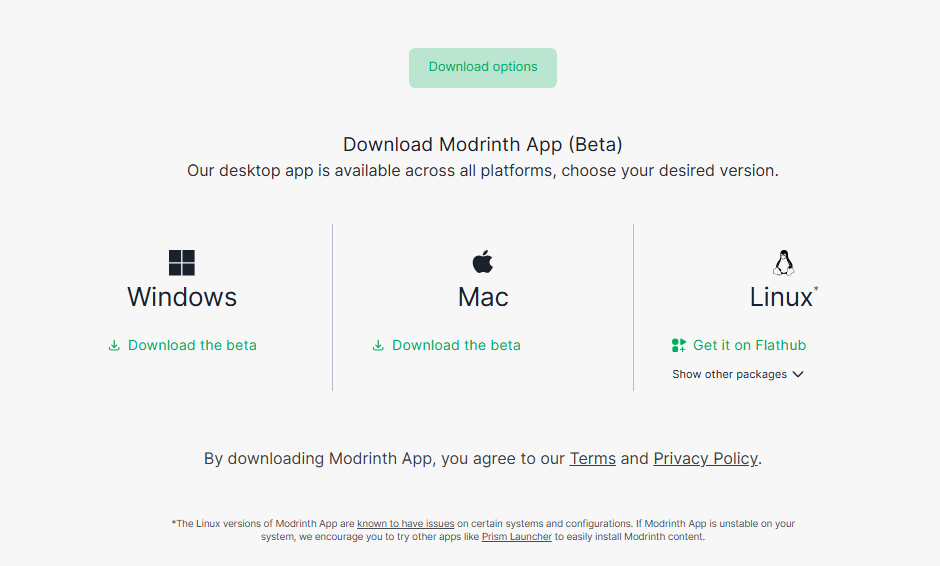Click the Mac heading text
Image resolution: width=940 pixels, height=566 pixels.
(483, 297)
